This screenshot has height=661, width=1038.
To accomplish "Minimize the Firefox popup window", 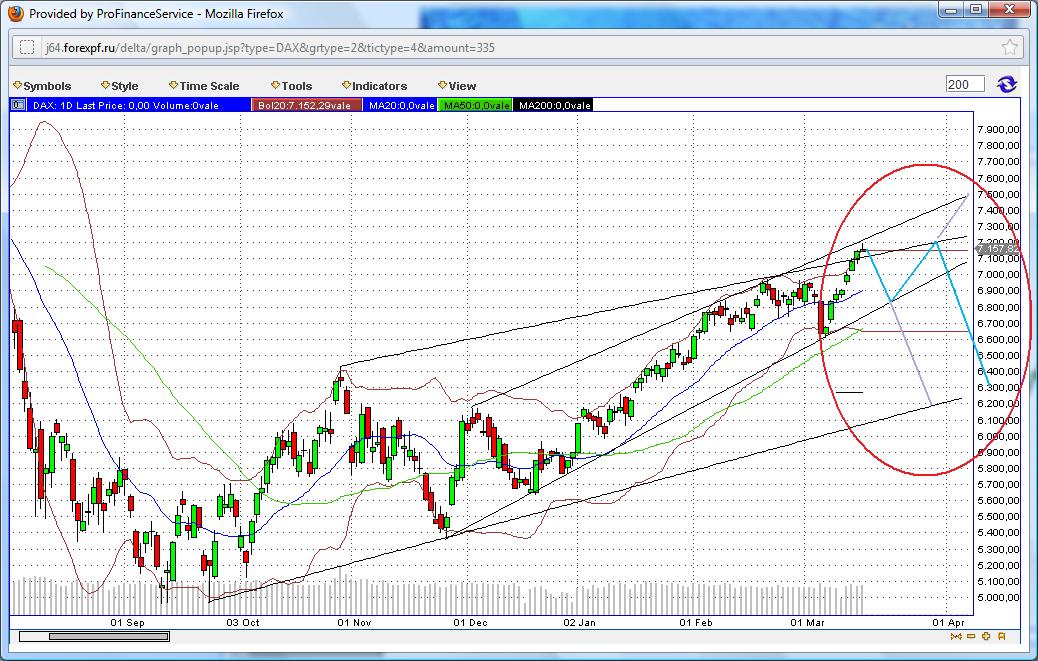I will [x=951, y=9].
